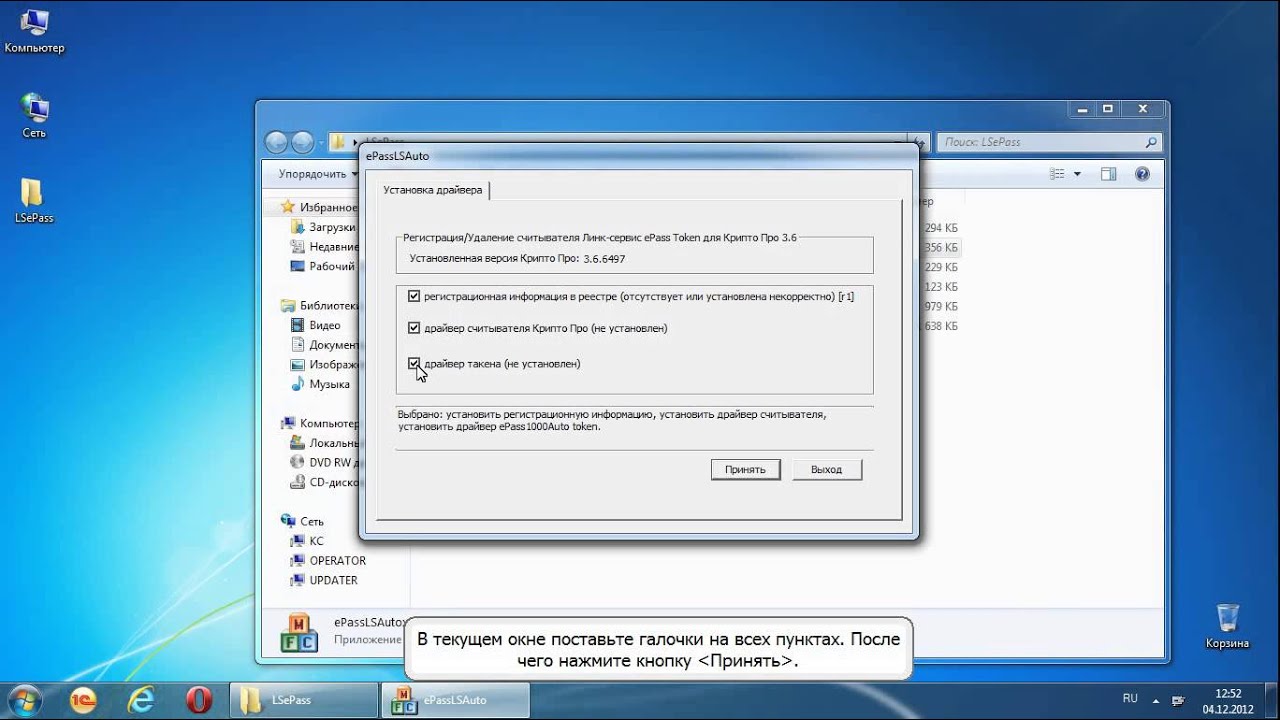Click the Explorer forward navigation arrow

302,142
